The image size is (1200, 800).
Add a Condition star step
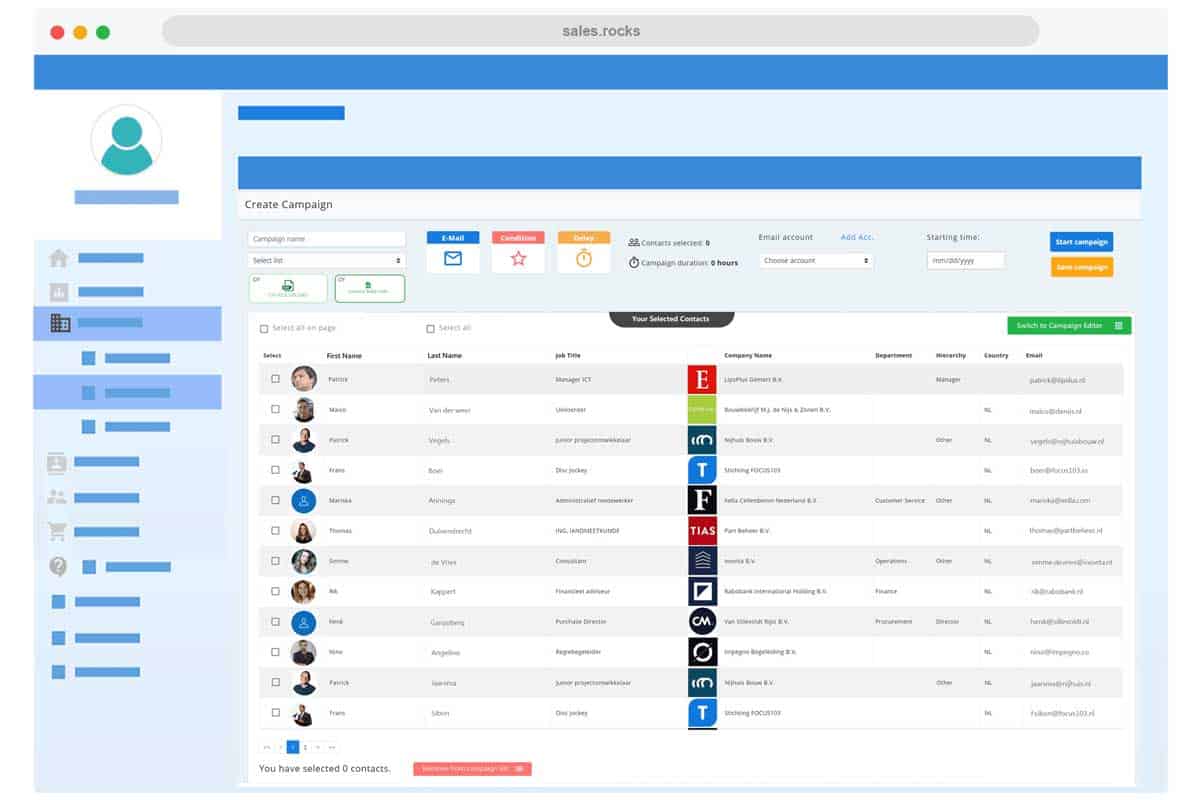click(518, 257)
